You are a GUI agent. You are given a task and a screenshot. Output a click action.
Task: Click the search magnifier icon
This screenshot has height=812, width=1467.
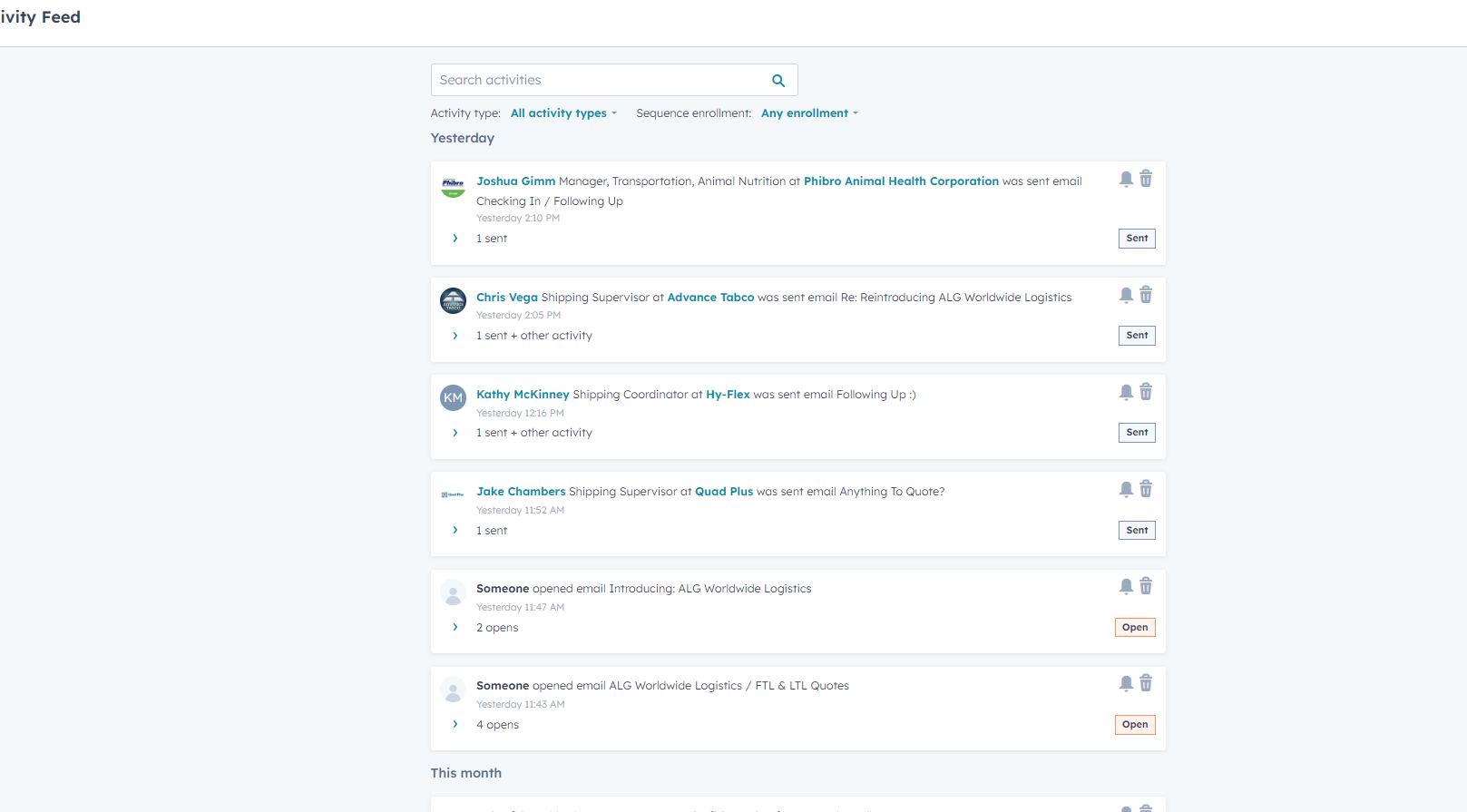coord(778,81)
